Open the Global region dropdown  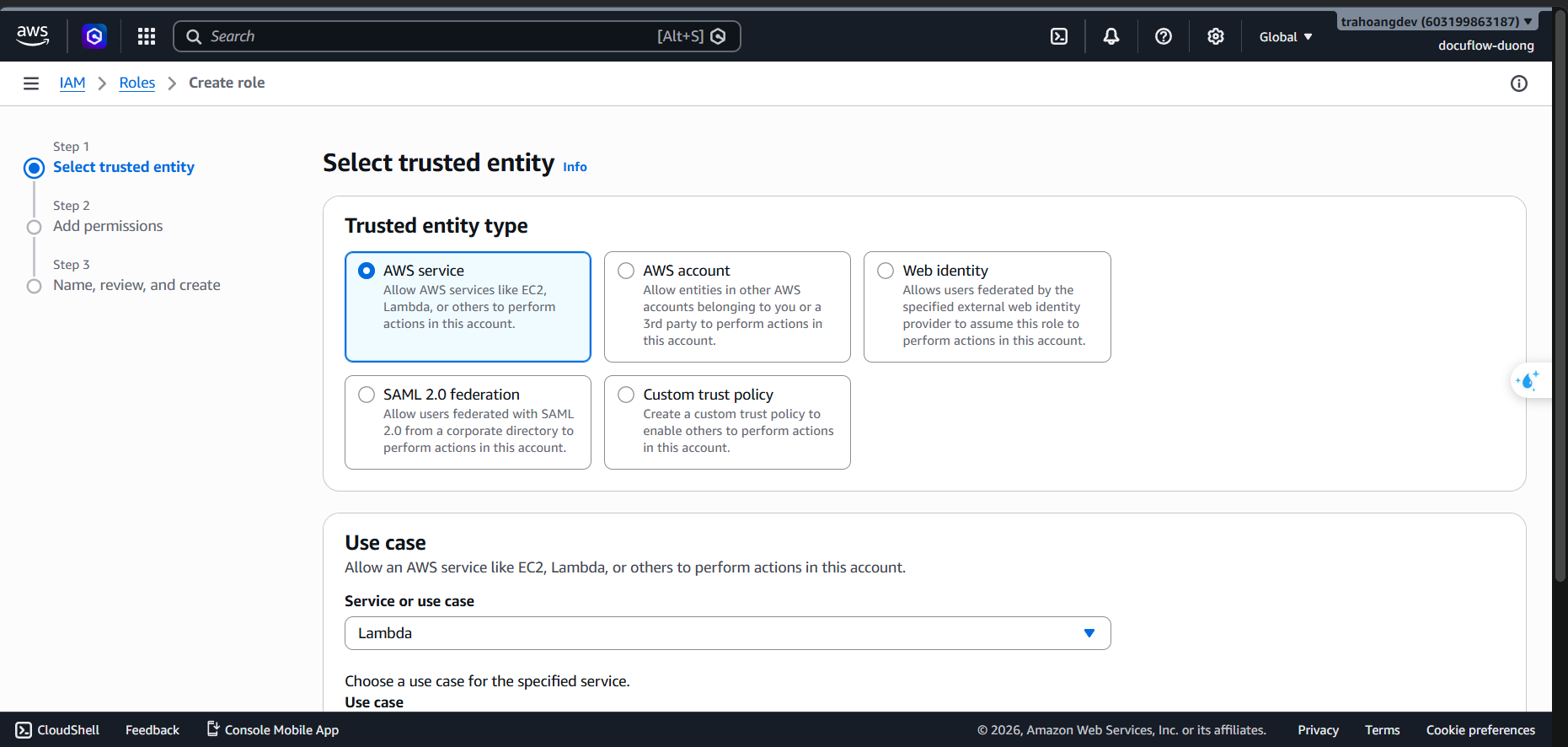[x=1286, y=37]
